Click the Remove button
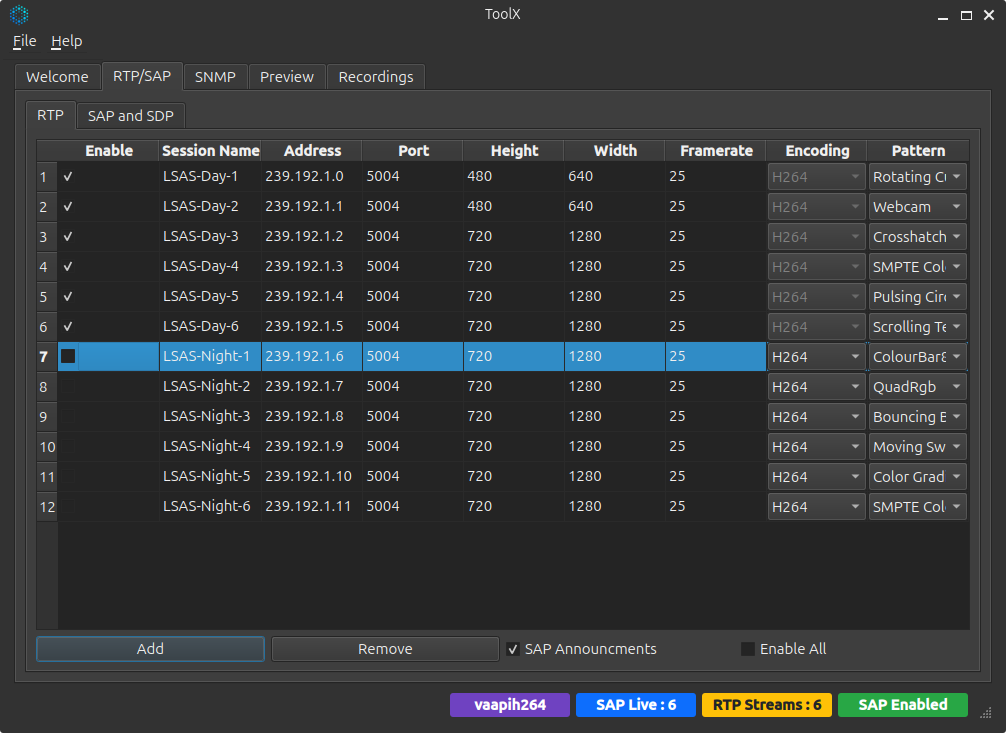Screen dimensions: 1006x733 click(385, 649)
